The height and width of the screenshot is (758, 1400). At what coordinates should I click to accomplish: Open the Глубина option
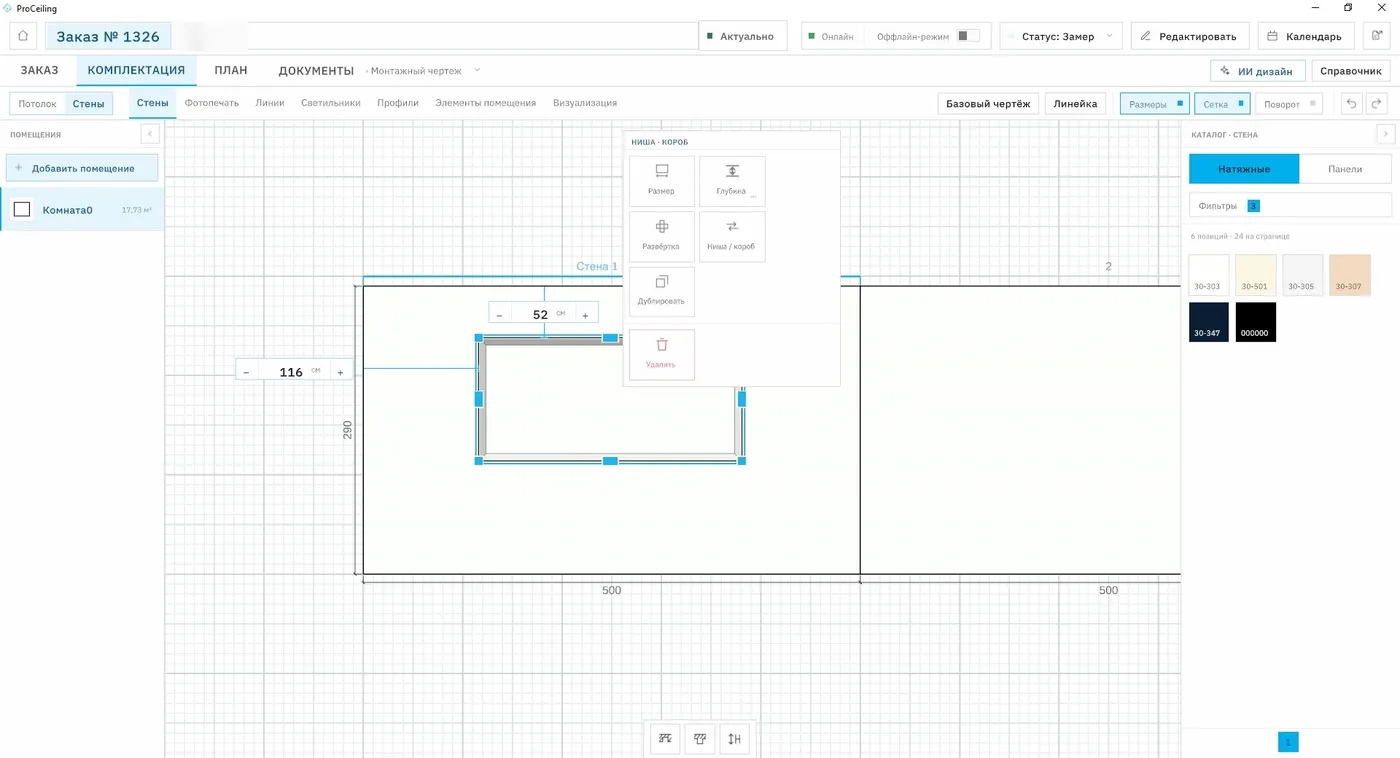732,181
